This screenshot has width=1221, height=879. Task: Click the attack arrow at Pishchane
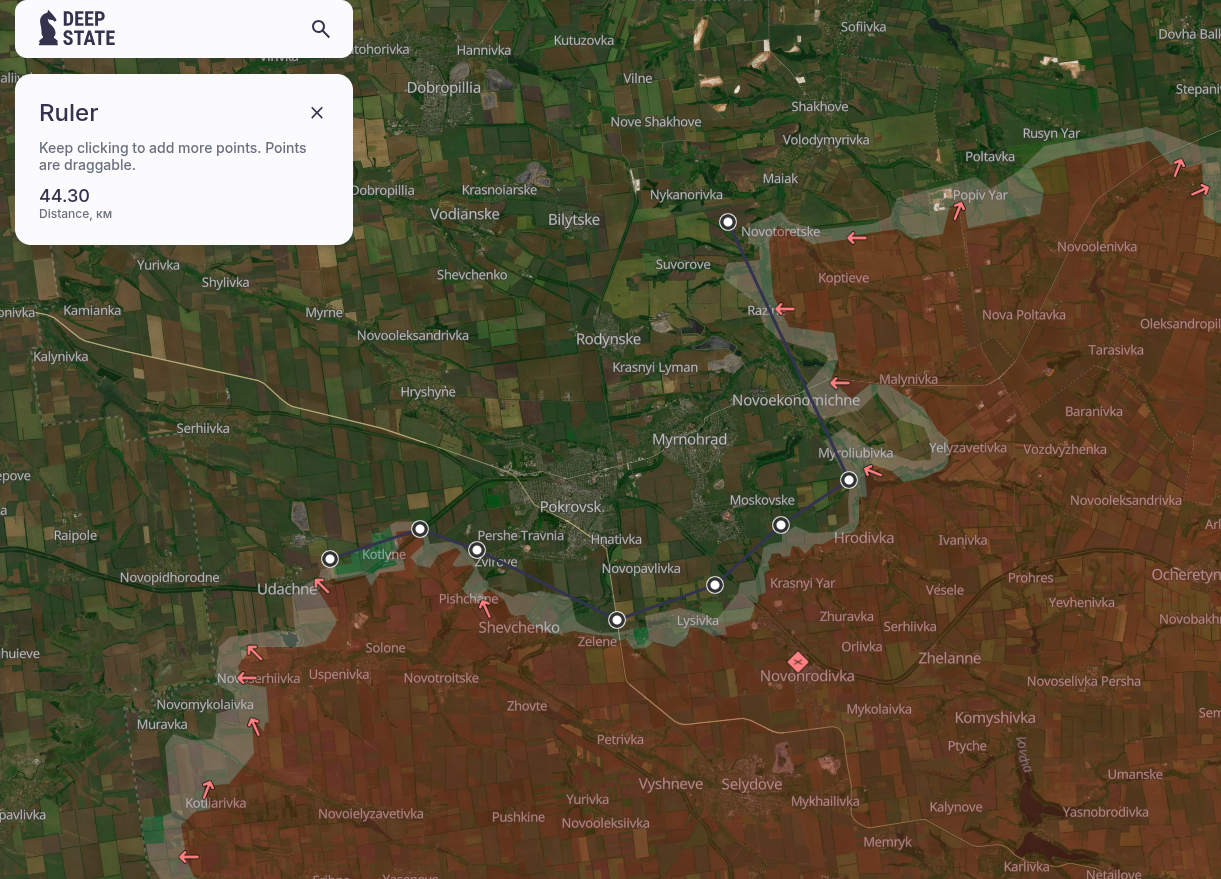click(485, 608)
